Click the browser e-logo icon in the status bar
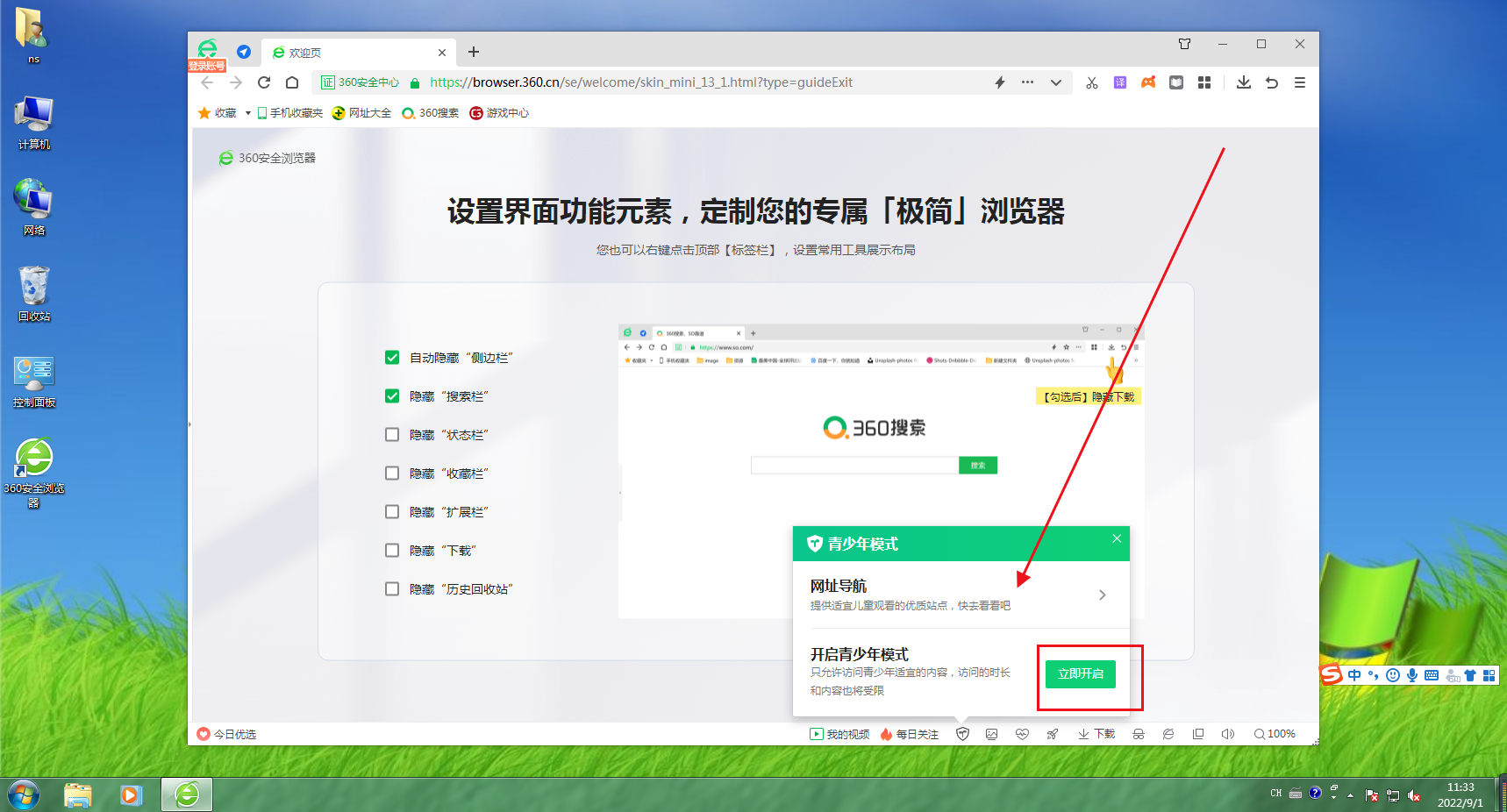Viewport: 1507px width, 812px height. point(1168,734)
